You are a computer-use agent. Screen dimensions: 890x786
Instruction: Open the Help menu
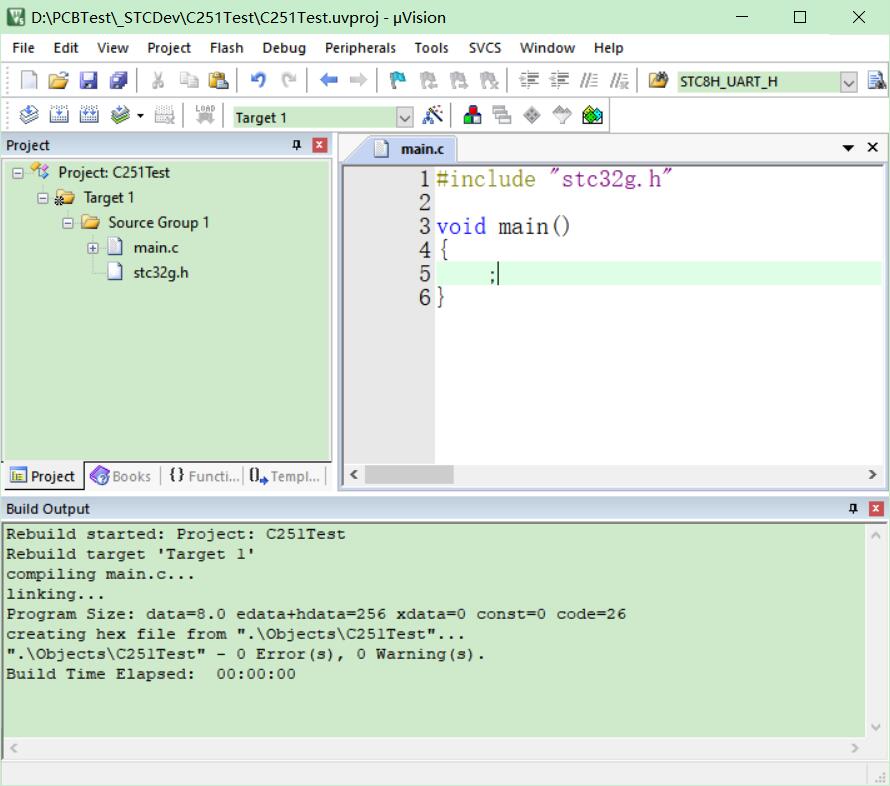tap(608, 48)
